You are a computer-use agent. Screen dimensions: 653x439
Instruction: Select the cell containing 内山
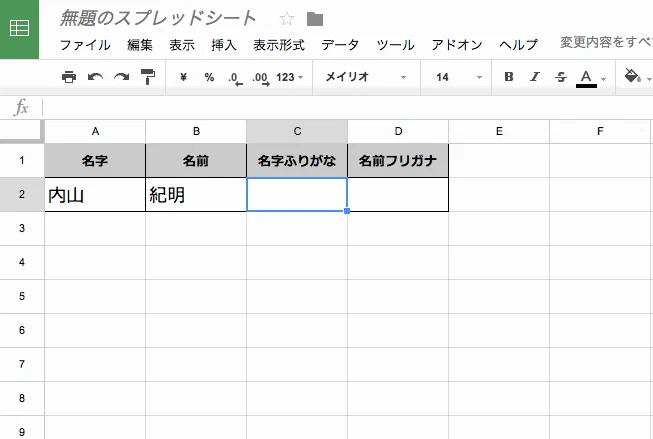coord(95,195)
